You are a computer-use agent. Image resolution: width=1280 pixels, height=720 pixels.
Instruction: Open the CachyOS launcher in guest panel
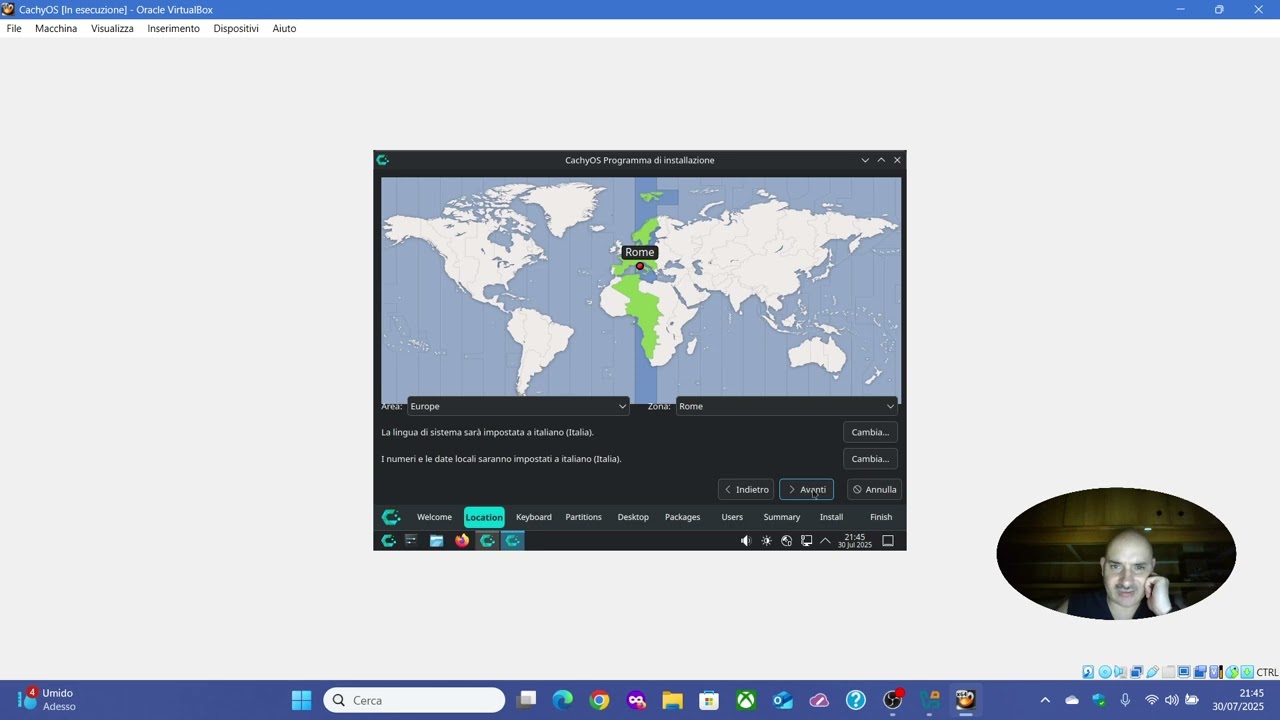pyautogui.click(x=389, y=541)
